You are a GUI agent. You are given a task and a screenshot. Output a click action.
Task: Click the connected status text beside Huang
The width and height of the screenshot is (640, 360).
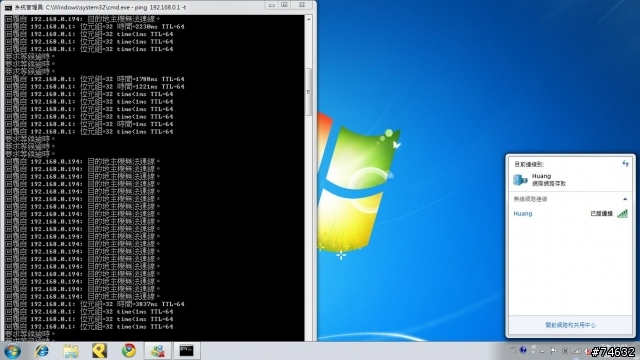point(601,213)
